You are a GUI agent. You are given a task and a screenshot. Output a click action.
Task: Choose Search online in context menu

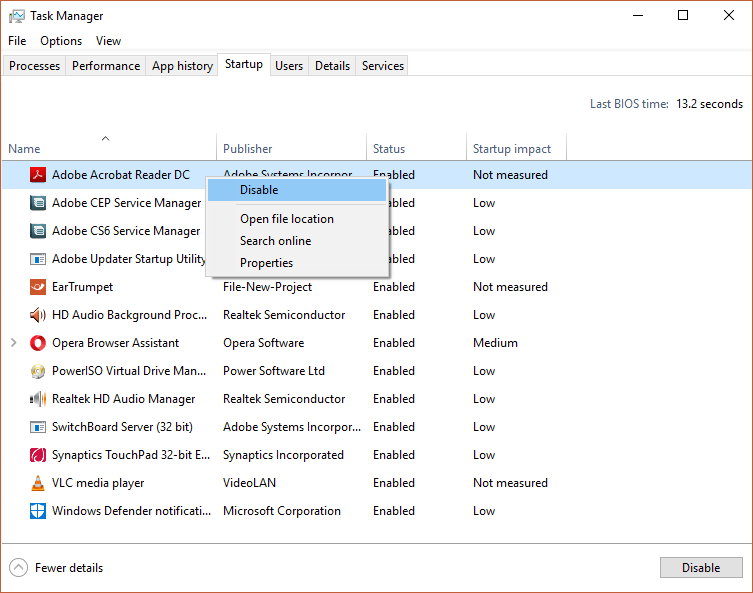pos(297,241)
